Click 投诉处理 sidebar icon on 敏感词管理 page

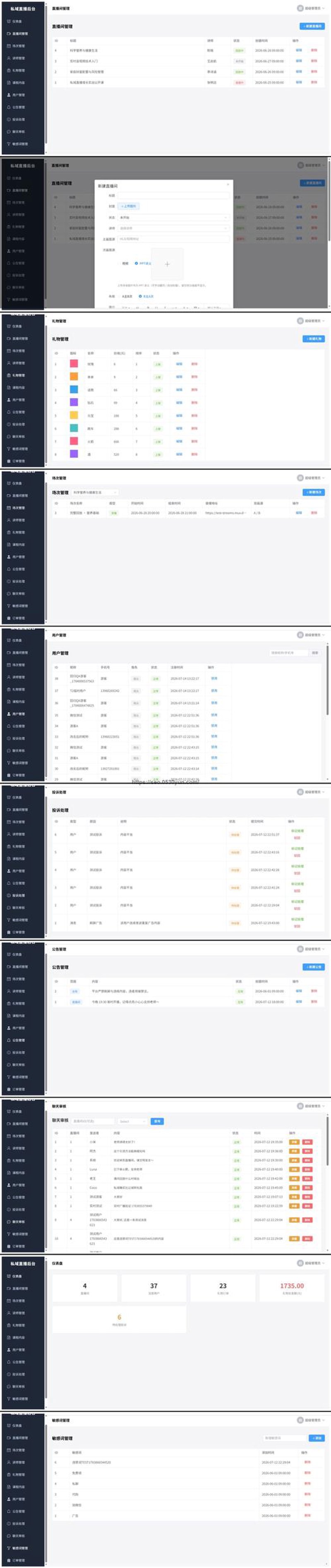(x=9, y=1524)
